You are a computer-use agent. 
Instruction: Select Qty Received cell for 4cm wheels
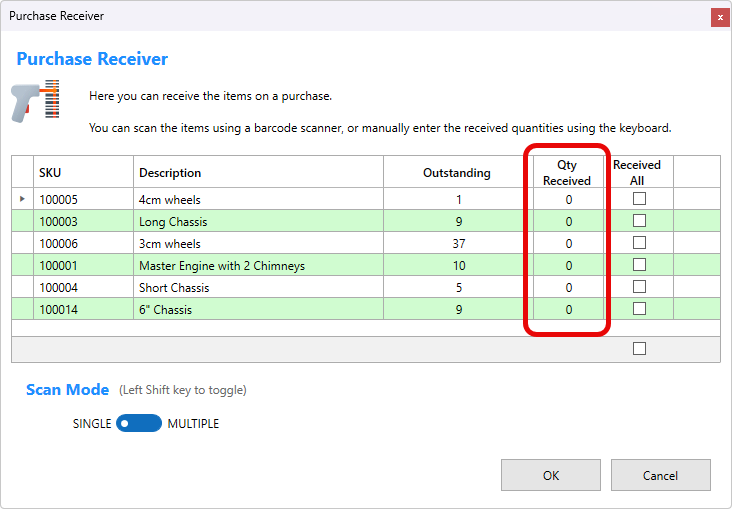pyautogui.click(x=568, y=199)
